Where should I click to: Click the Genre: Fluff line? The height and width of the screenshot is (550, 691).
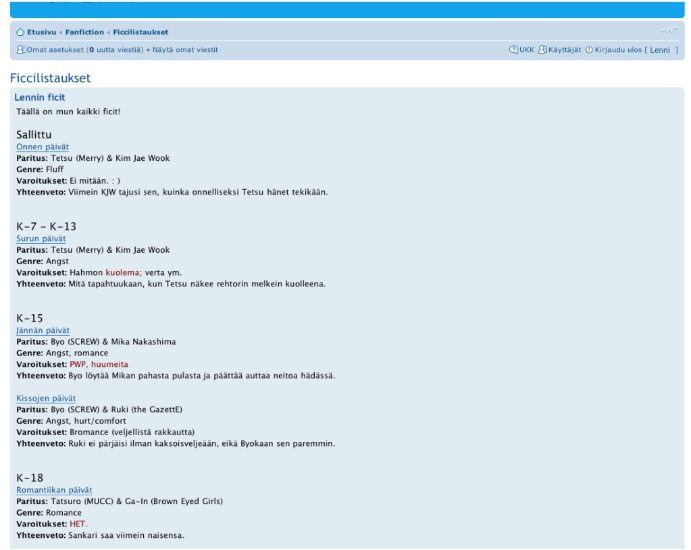pos(40,169)
